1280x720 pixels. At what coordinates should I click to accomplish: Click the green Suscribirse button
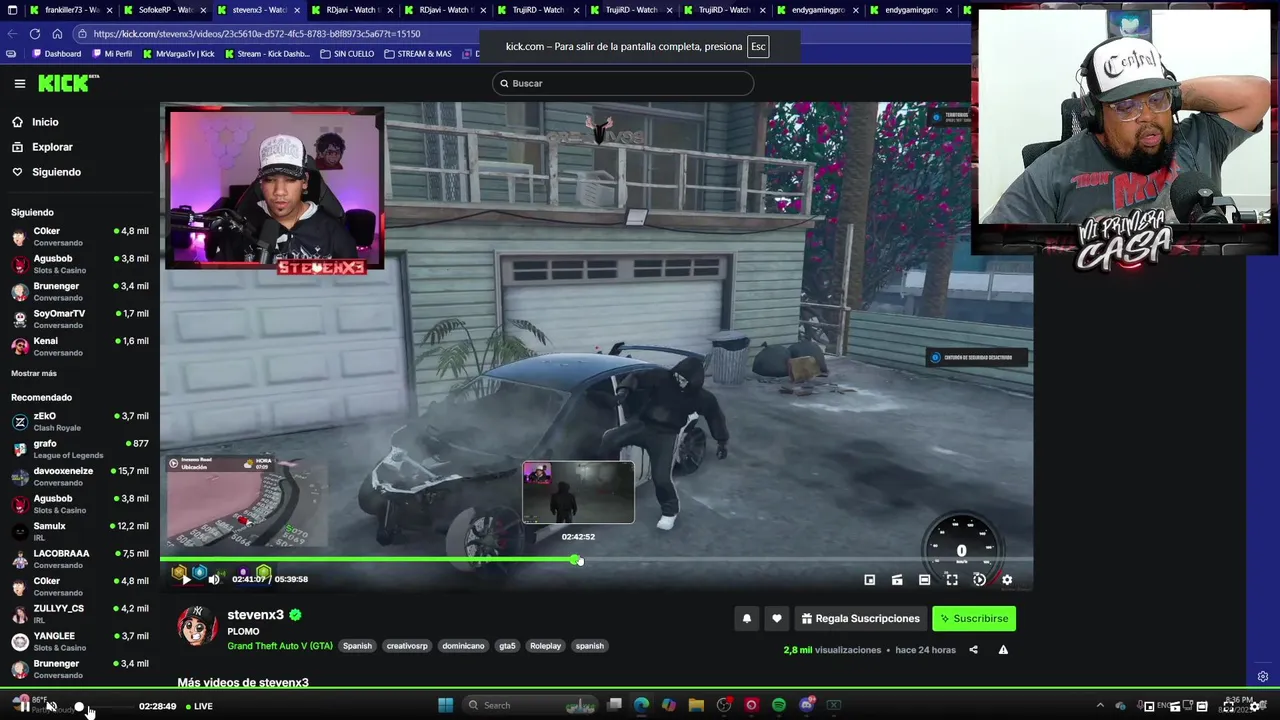[x=974, y=619]
